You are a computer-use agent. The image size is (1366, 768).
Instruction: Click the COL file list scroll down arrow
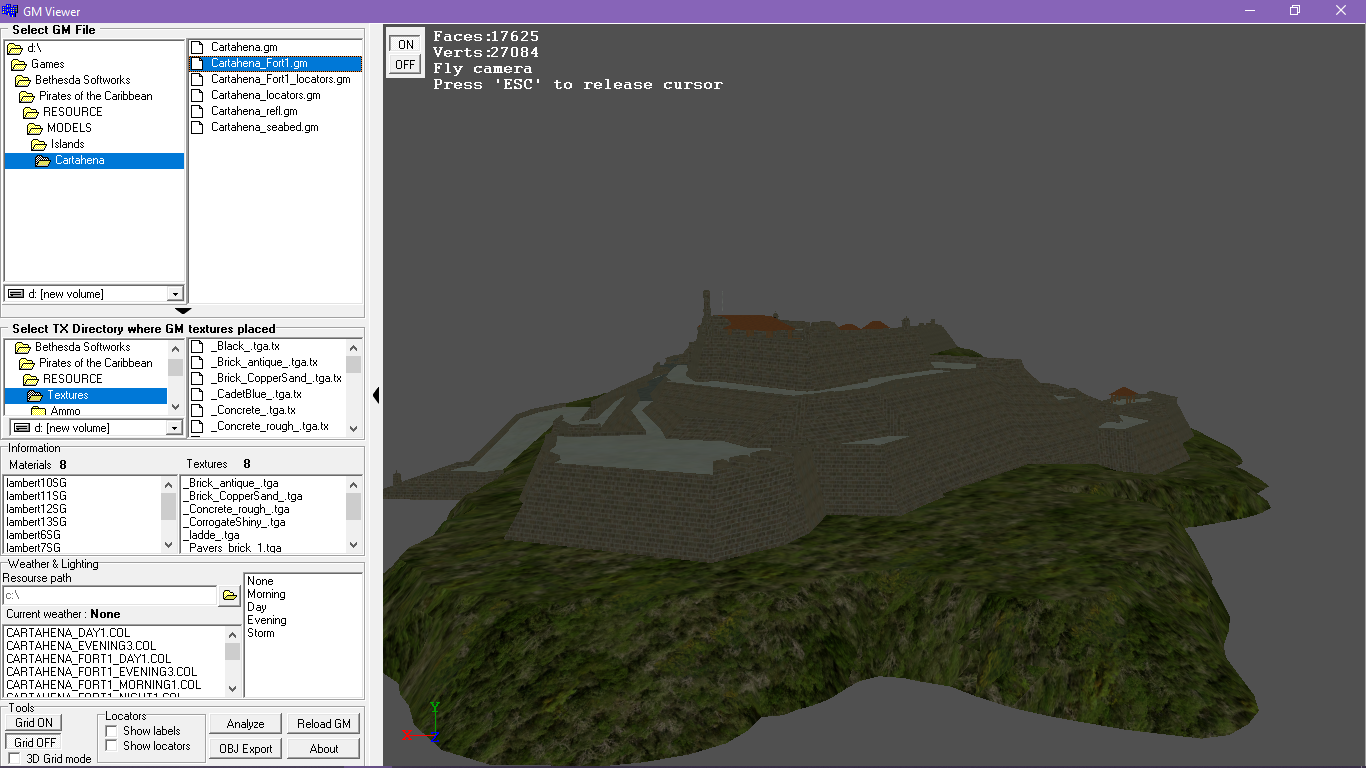[232, 688]
